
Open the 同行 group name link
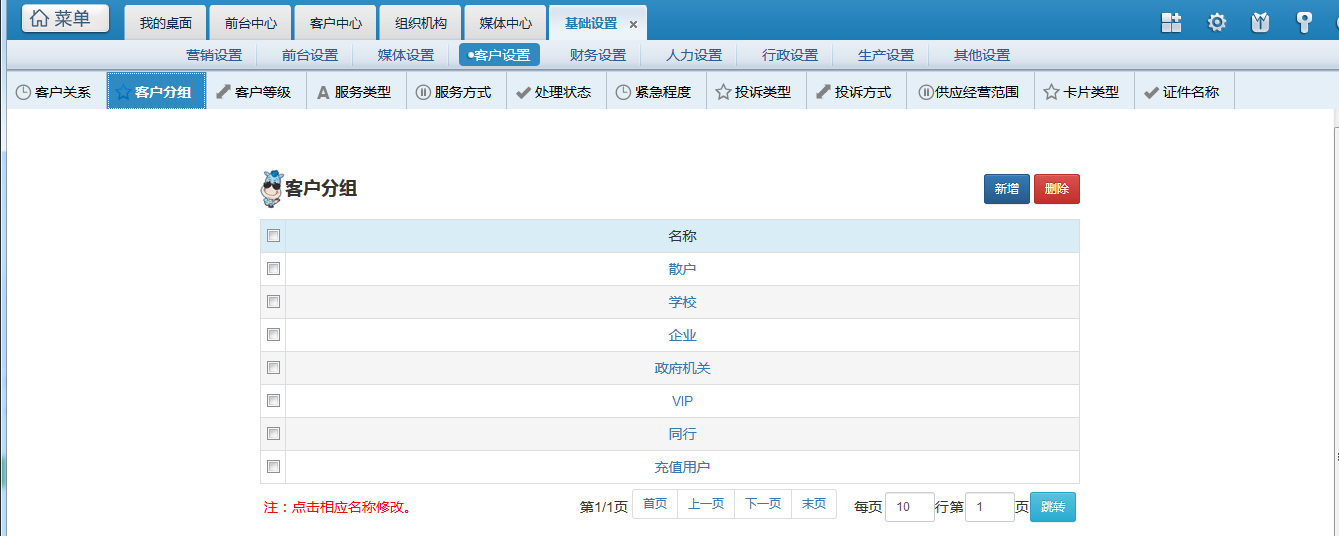[682, 434]
